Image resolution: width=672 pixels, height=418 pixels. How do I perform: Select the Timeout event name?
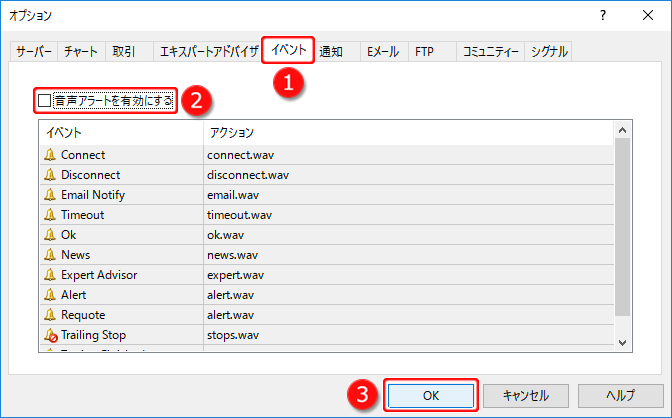click(83, 215)
